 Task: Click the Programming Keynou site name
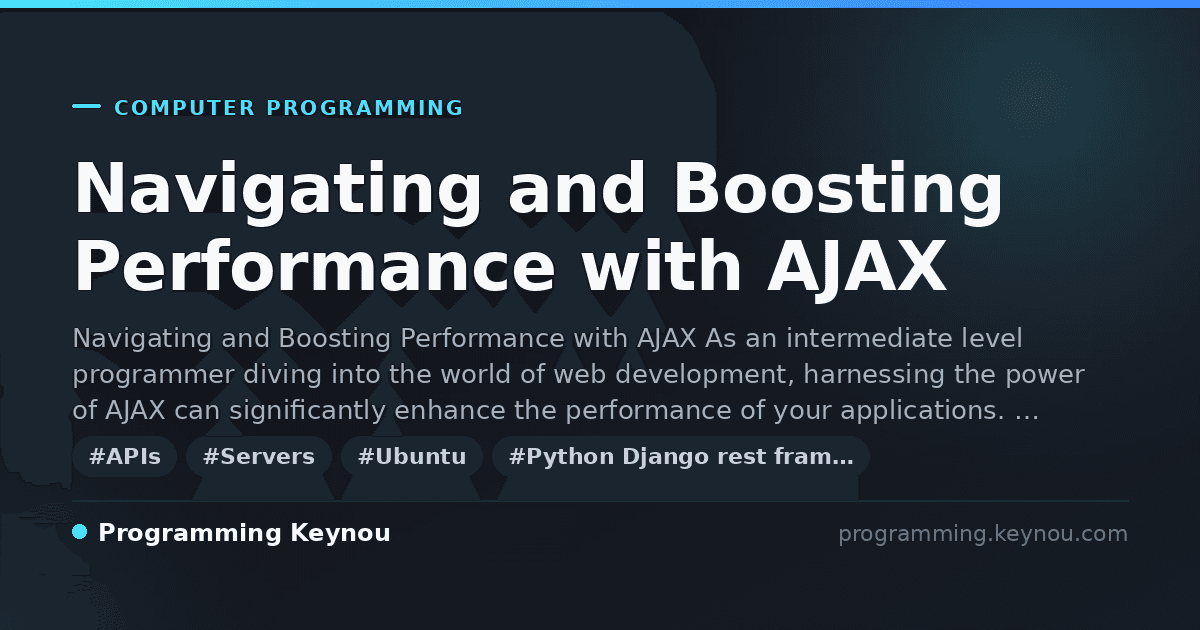tap(244, 533)
